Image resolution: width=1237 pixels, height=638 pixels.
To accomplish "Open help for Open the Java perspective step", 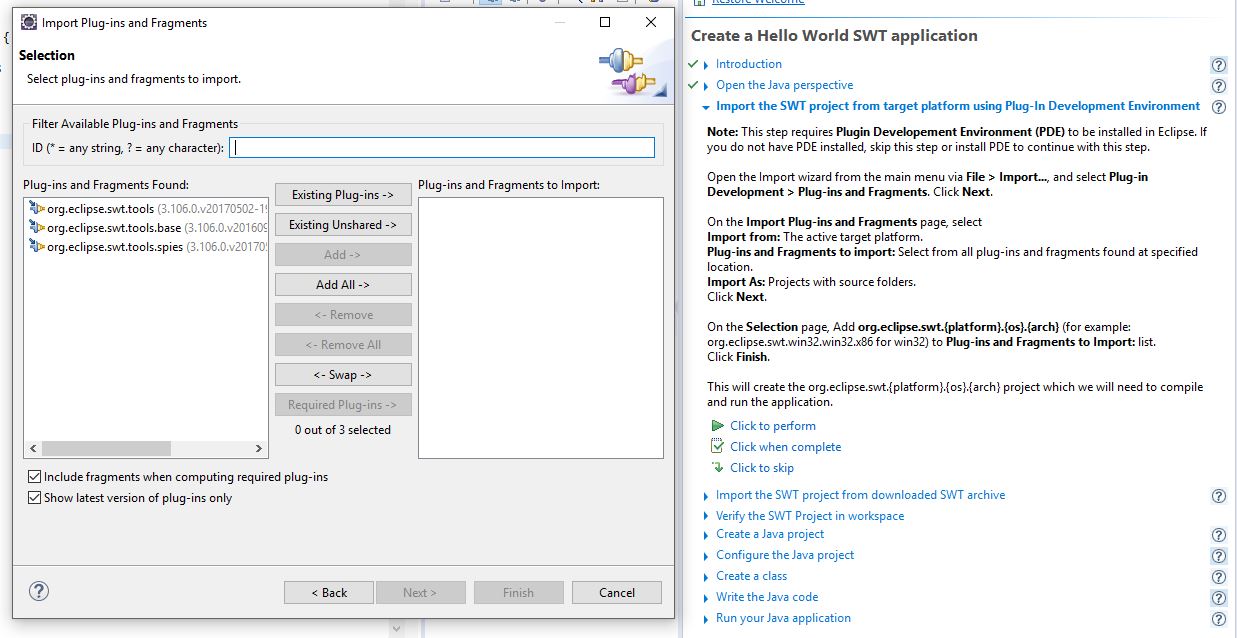I will (x=1218, y=86).
